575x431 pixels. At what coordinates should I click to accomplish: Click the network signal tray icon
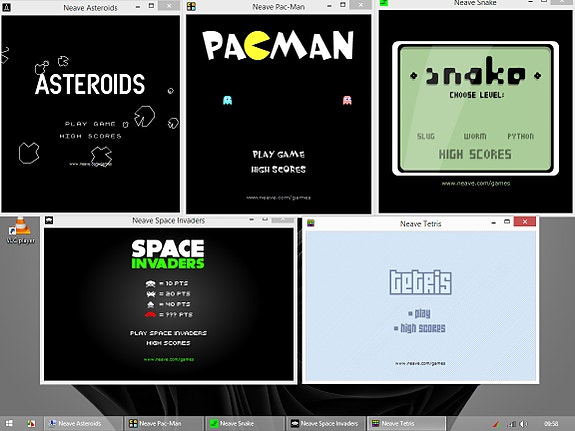click(x=512, y=424)
